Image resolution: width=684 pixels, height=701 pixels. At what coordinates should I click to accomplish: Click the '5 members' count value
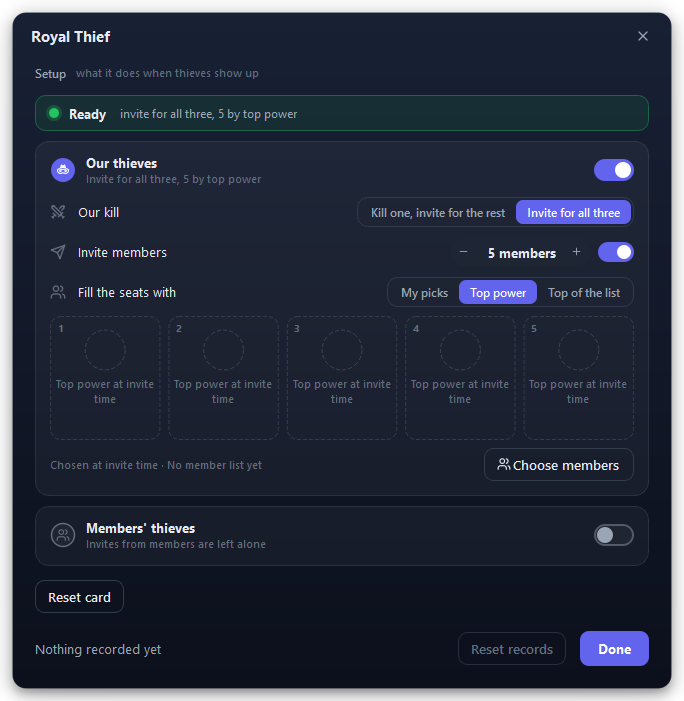tap(522, 253)
